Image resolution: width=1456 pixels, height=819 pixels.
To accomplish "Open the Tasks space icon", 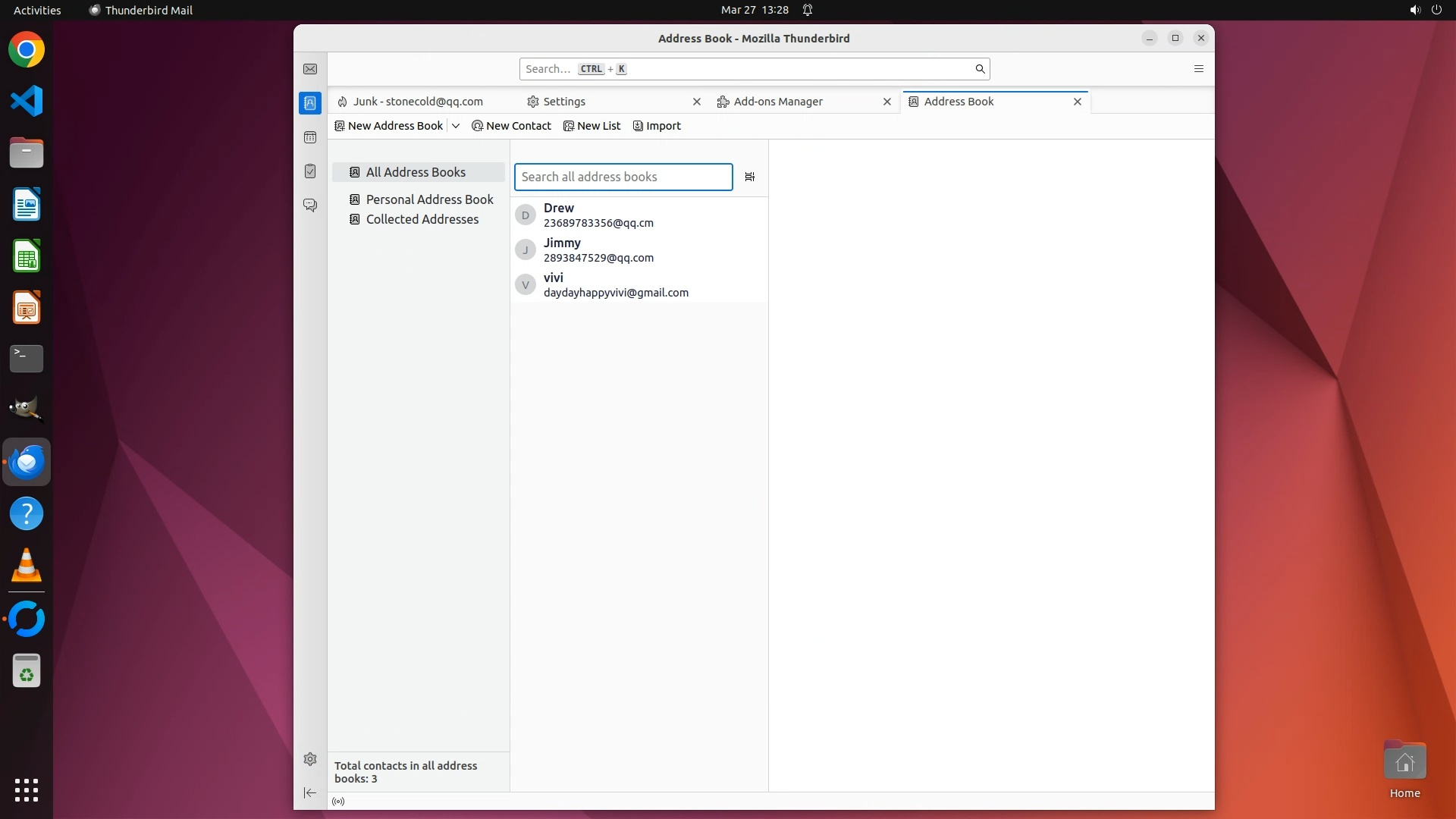I will [310, 171].
